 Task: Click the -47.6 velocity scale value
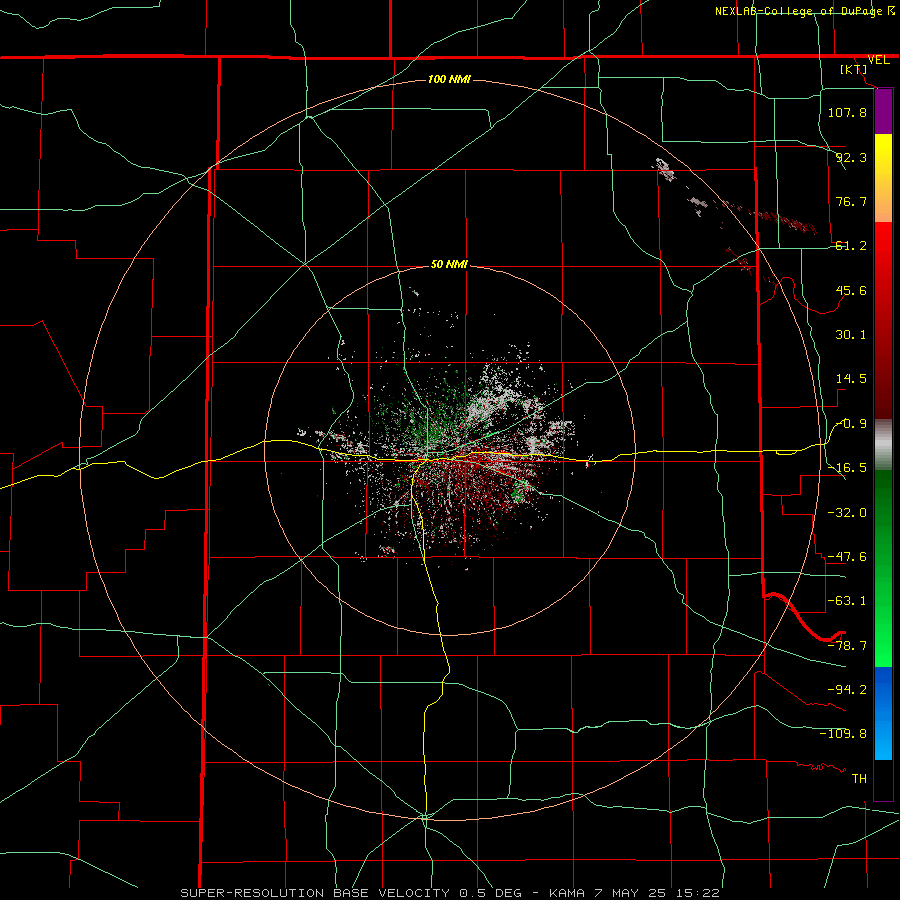tap(847, 557)
